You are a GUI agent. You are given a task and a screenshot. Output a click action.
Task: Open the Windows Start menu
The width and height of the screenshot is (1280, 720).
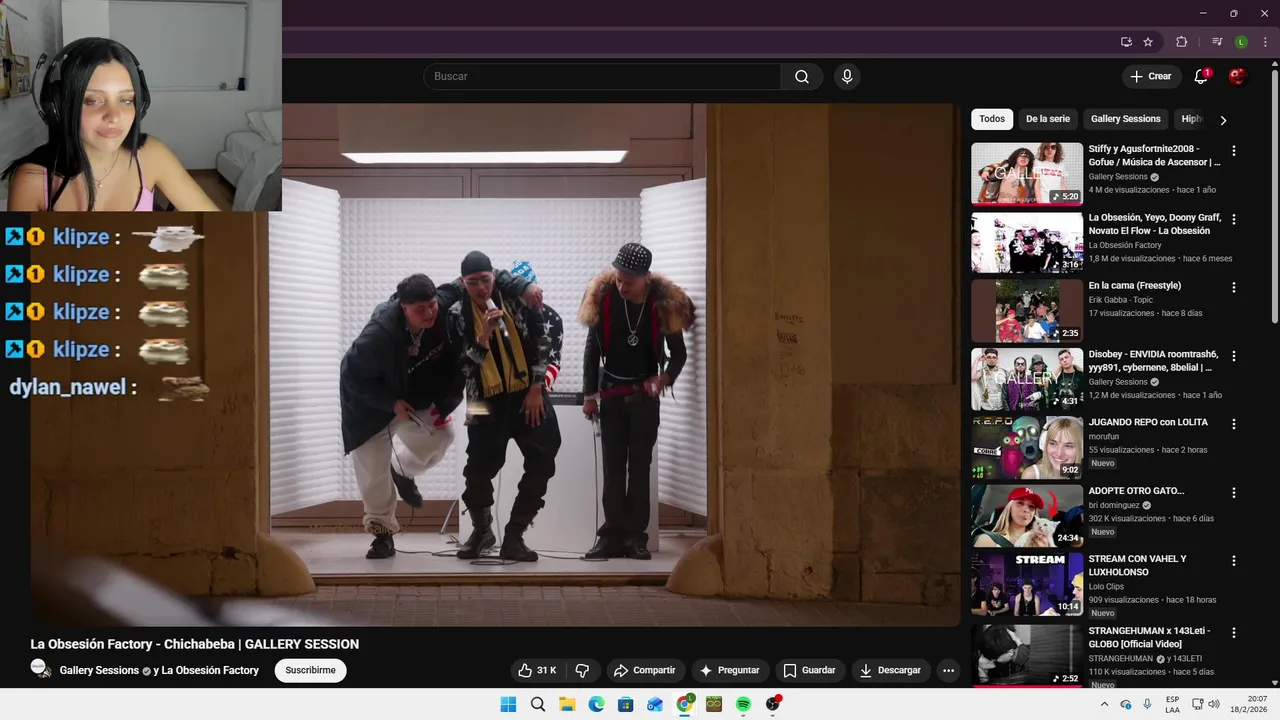tap(508, 704)
